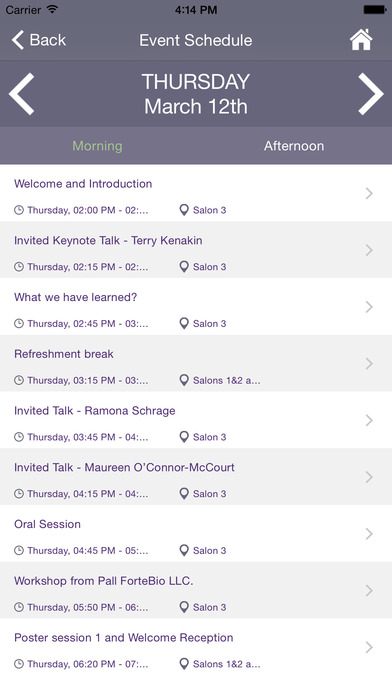Click location pin beside Refreshment break's Salons 1&2

point(184,380)
